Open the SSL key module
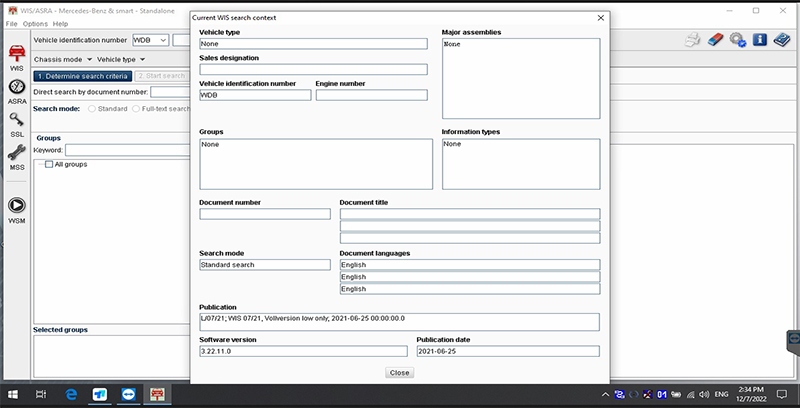 (x=17, y=124)
